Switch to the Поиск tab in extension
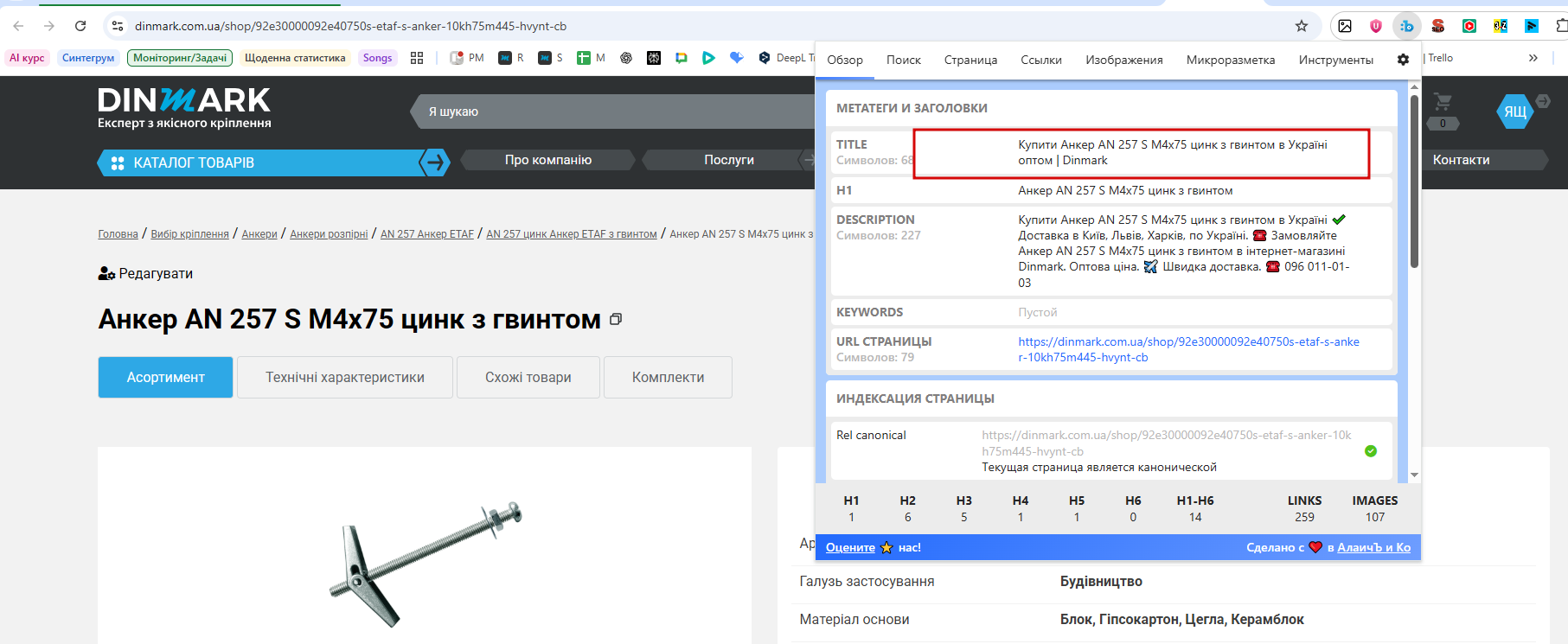 click(x=904, y=60)
